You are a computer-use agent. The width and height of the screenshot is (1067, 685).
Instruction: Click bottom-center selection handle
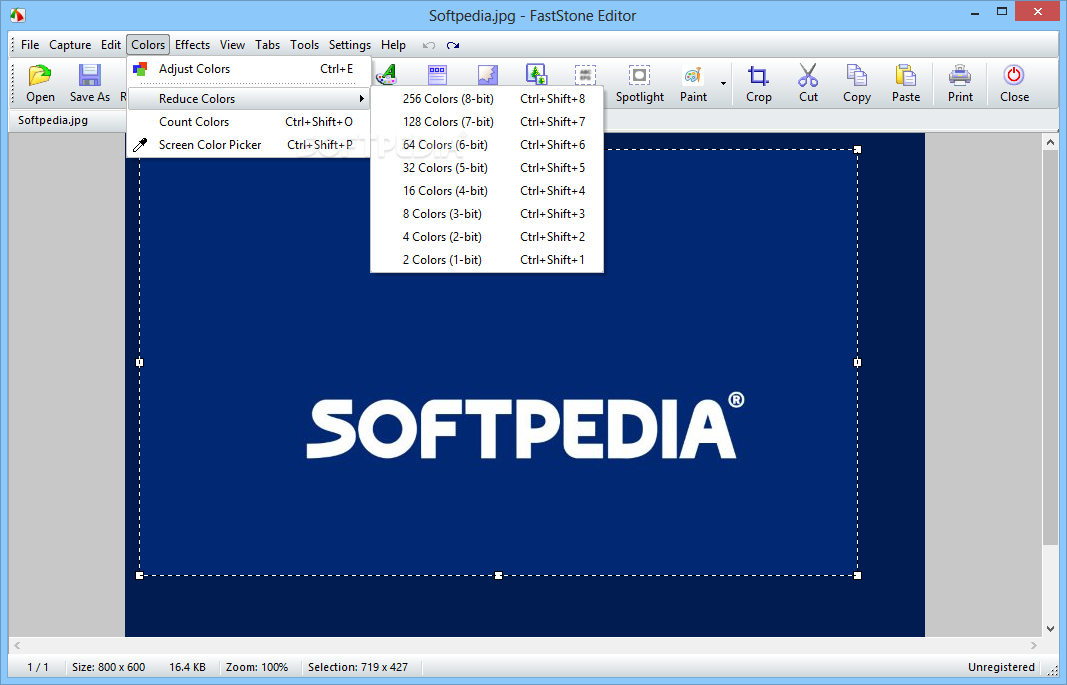498,575
